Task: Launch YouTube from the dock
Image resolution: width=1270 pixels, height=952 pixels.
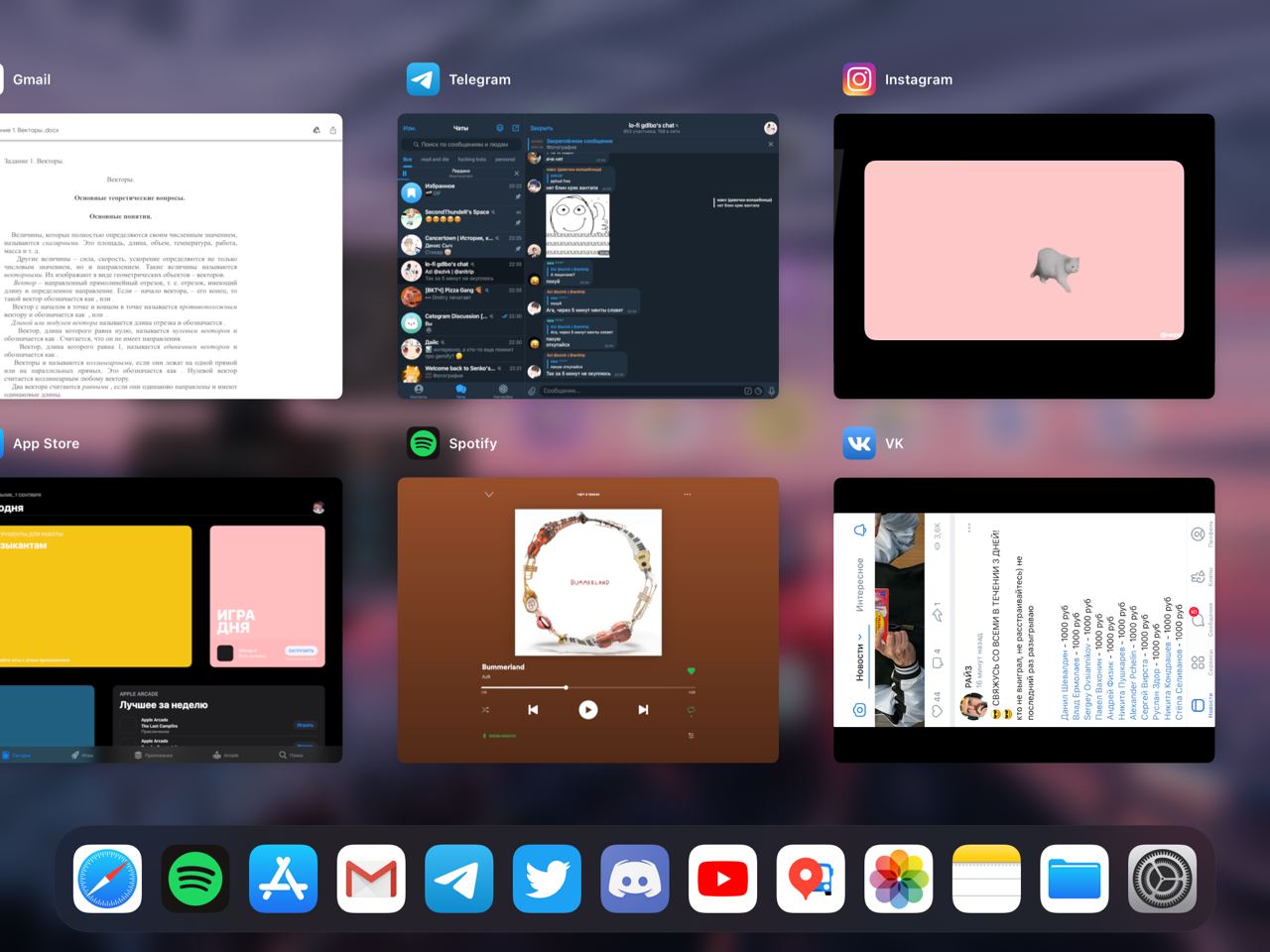Action: [x=722, y=879]
